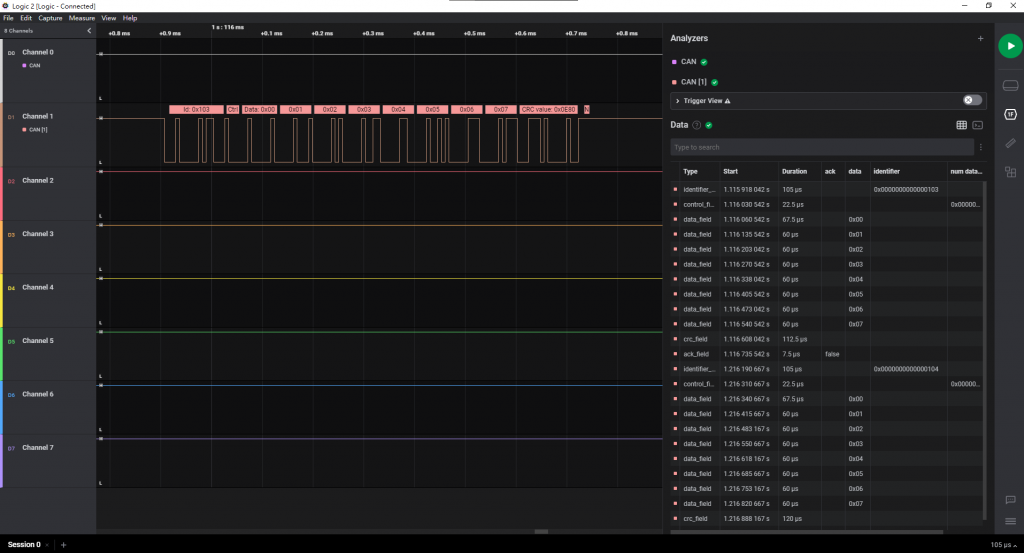Select the Channel 1 label
Image resolution: width=1024 pixels, height=553 pixels.
tap(38, 116)
